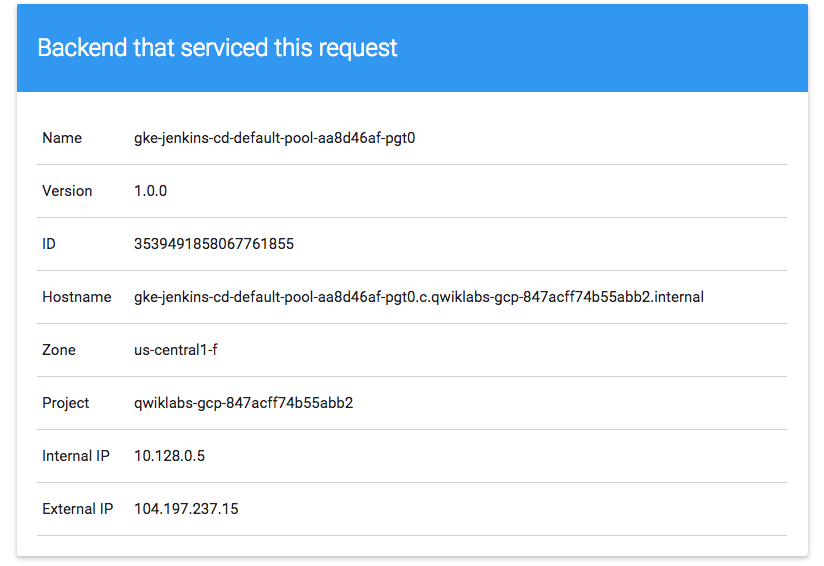
Task: Click the Name row label
Action: 62,138
